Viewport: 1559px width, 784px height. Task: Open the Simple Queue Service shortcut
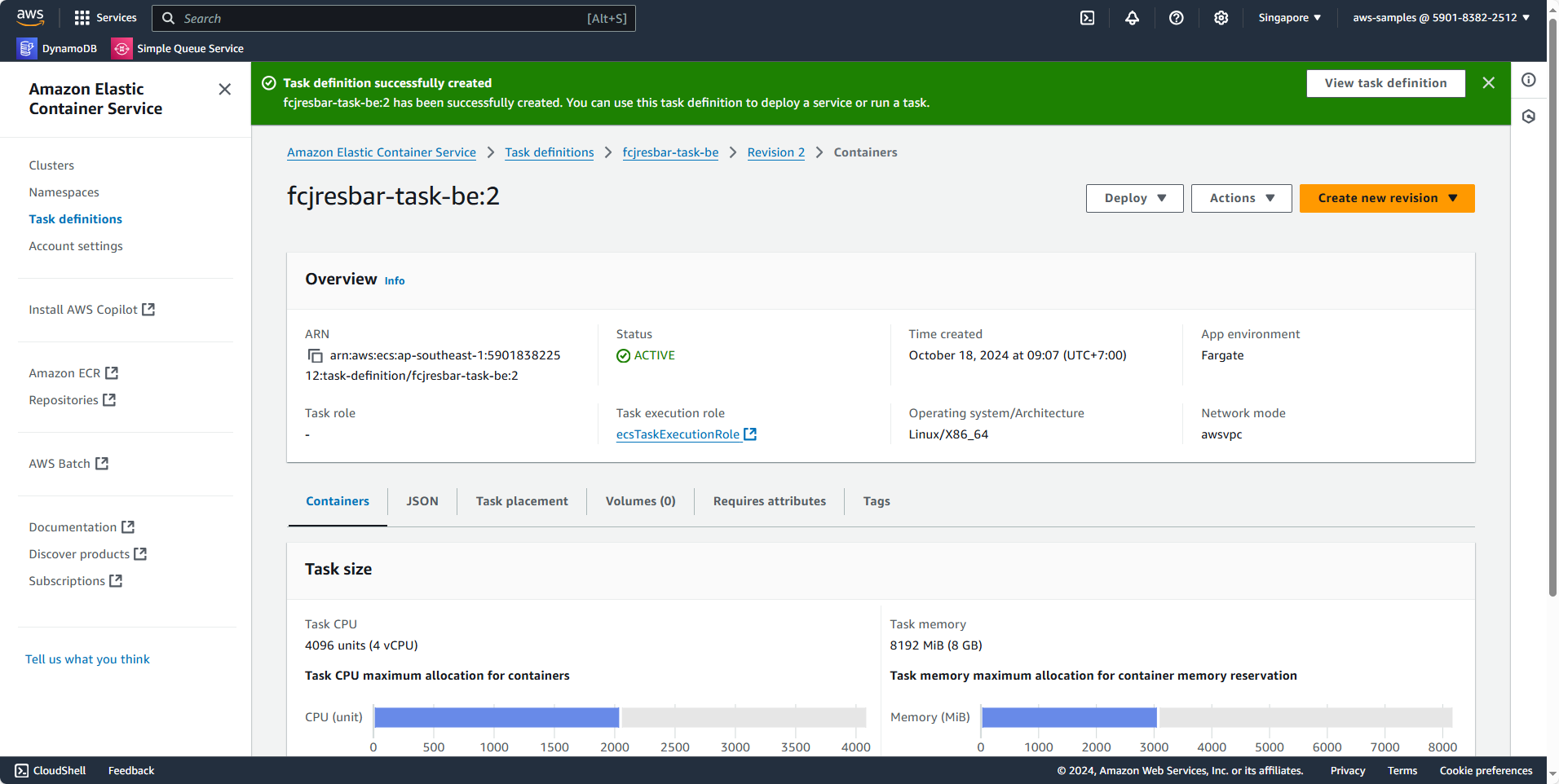pyautogui.click(x=178, y=49)
